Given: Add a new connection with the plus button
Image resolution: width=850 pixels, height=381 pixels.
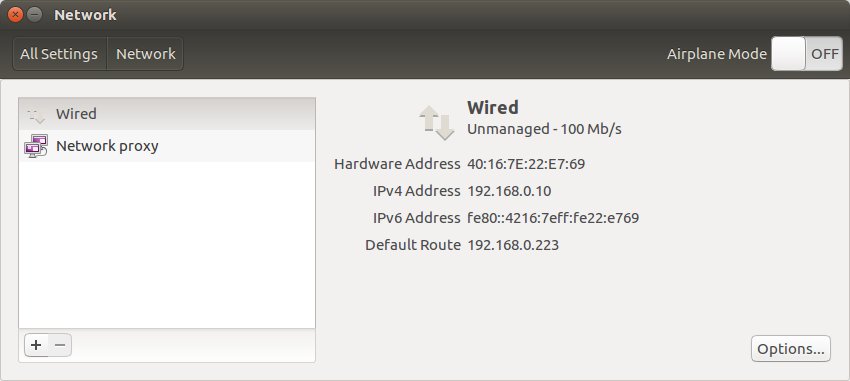Looking at the screenshot, I should 36,345.
